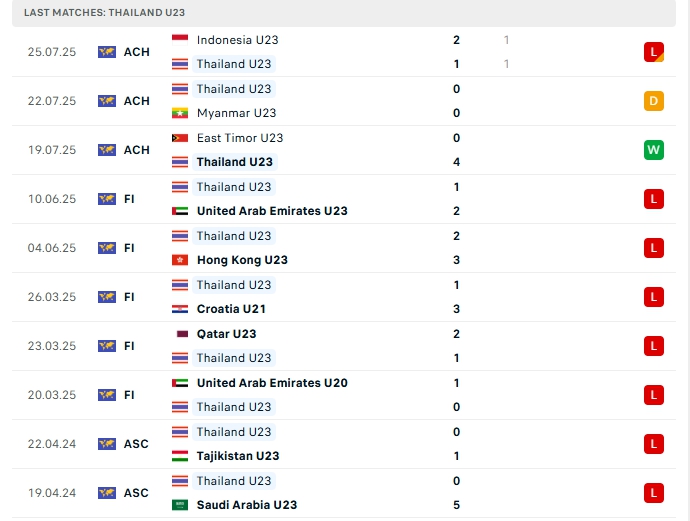Click the Qatar U23 flag icon
The width and height of the screenshot is (690, 521).
(x=180, y=334)
